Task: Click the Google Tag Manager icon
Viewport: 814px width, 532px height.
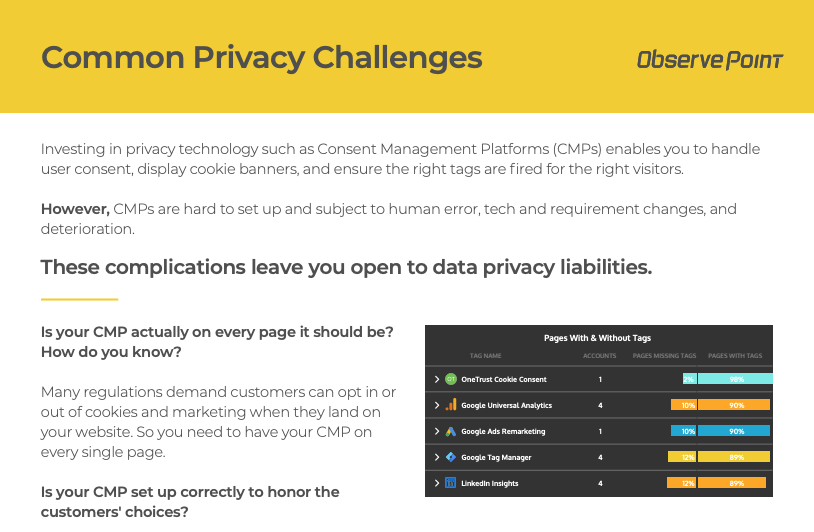Action: (451, 457)
